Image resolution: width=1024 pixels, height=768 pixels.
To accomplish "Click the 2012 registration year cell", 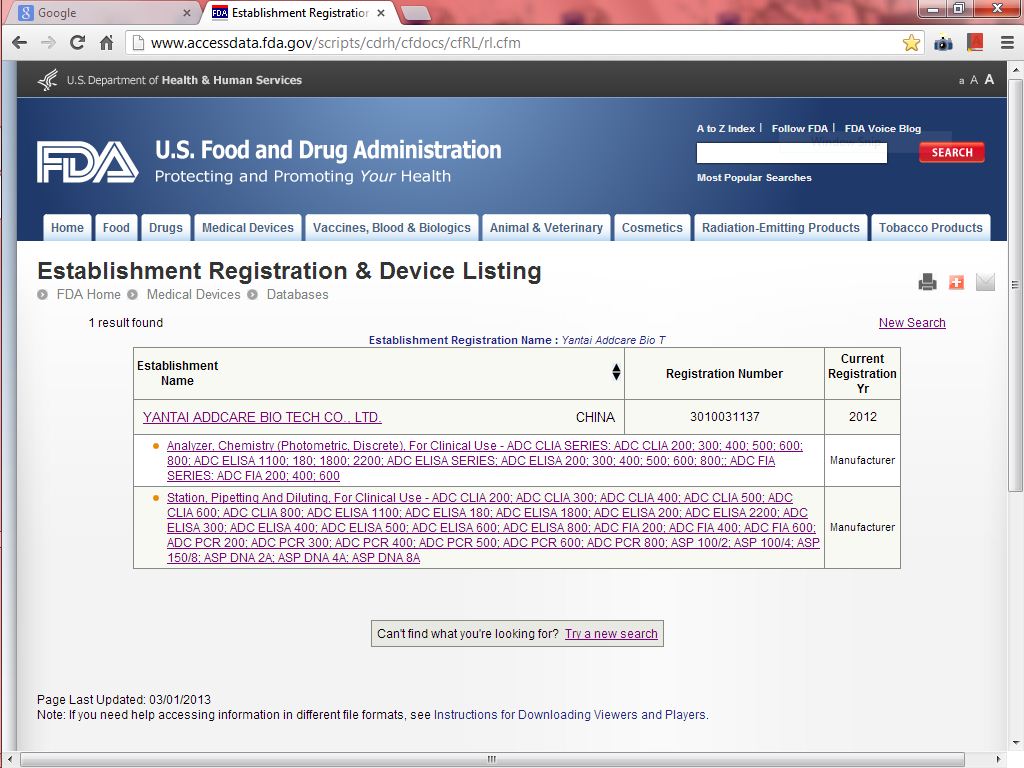I will pos(863,417).
